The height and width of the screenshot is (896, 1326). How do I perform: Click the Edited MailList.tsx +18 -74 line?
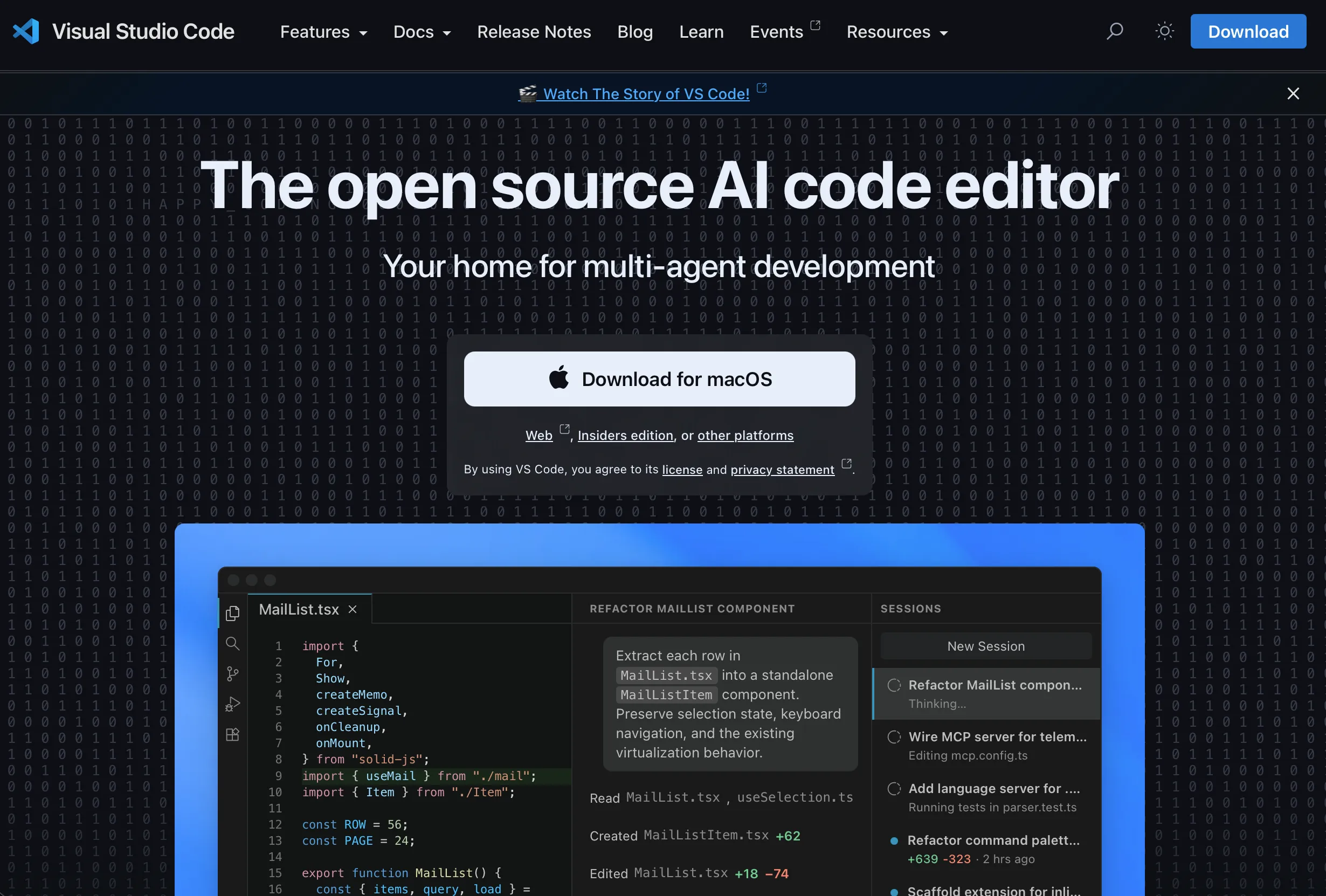click(x=689, y=873)
